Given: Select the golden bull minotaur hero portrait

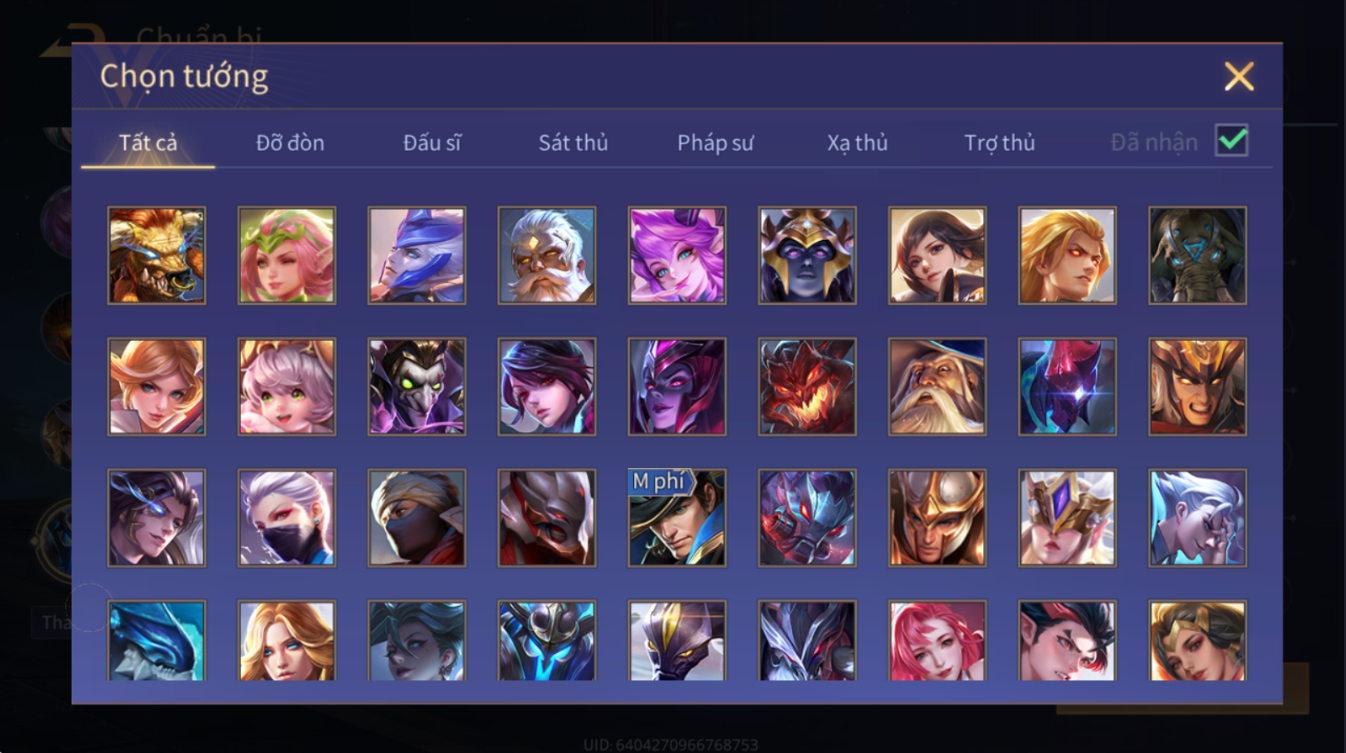Looking at the screenshot, I should click(156, 255).
